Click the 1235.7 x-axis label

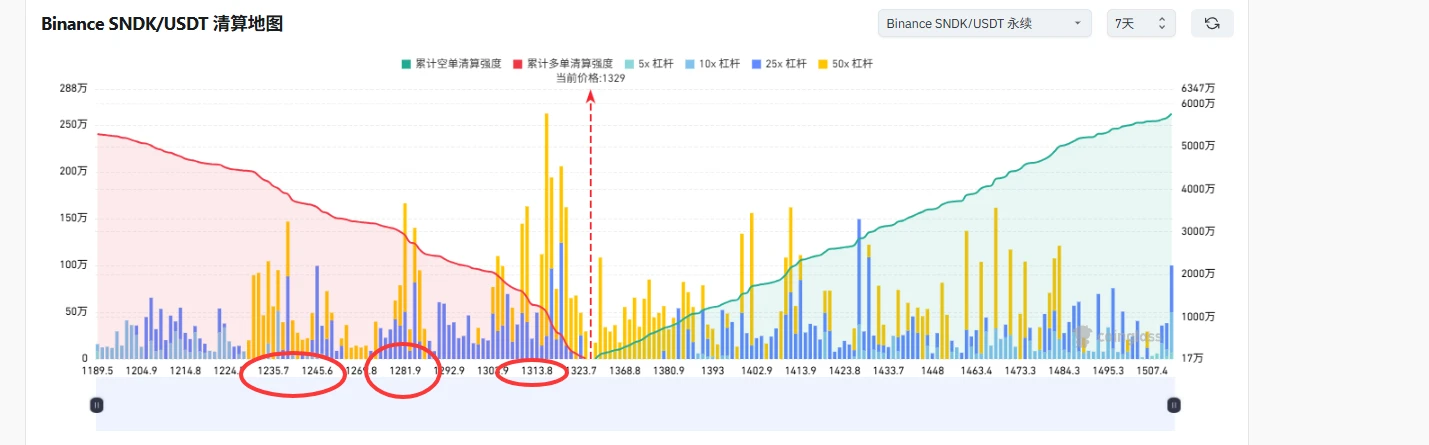[273, 371]
